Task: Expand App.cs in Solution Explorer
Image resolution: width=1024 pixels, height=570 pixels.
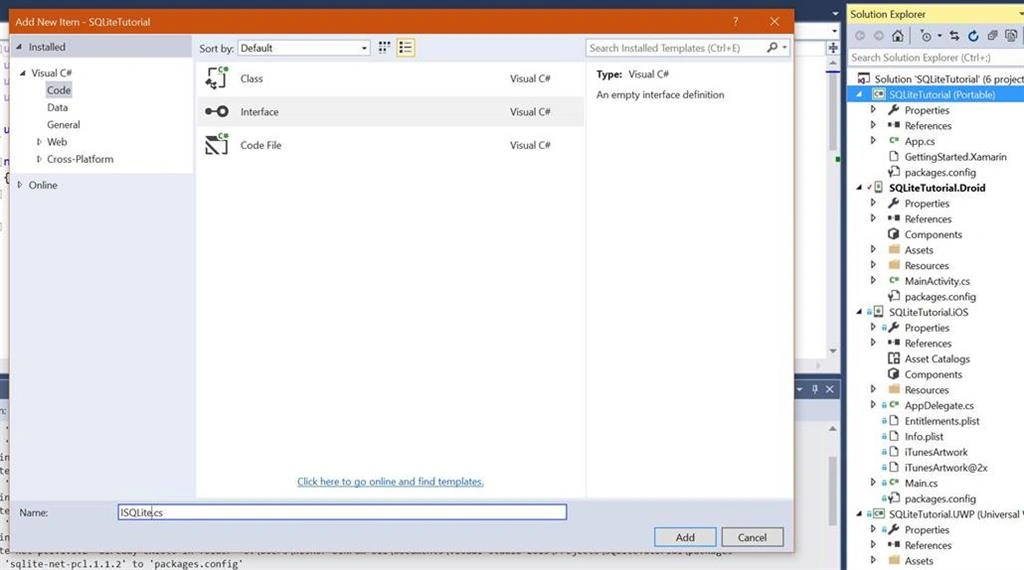Action: pos(873,140)
